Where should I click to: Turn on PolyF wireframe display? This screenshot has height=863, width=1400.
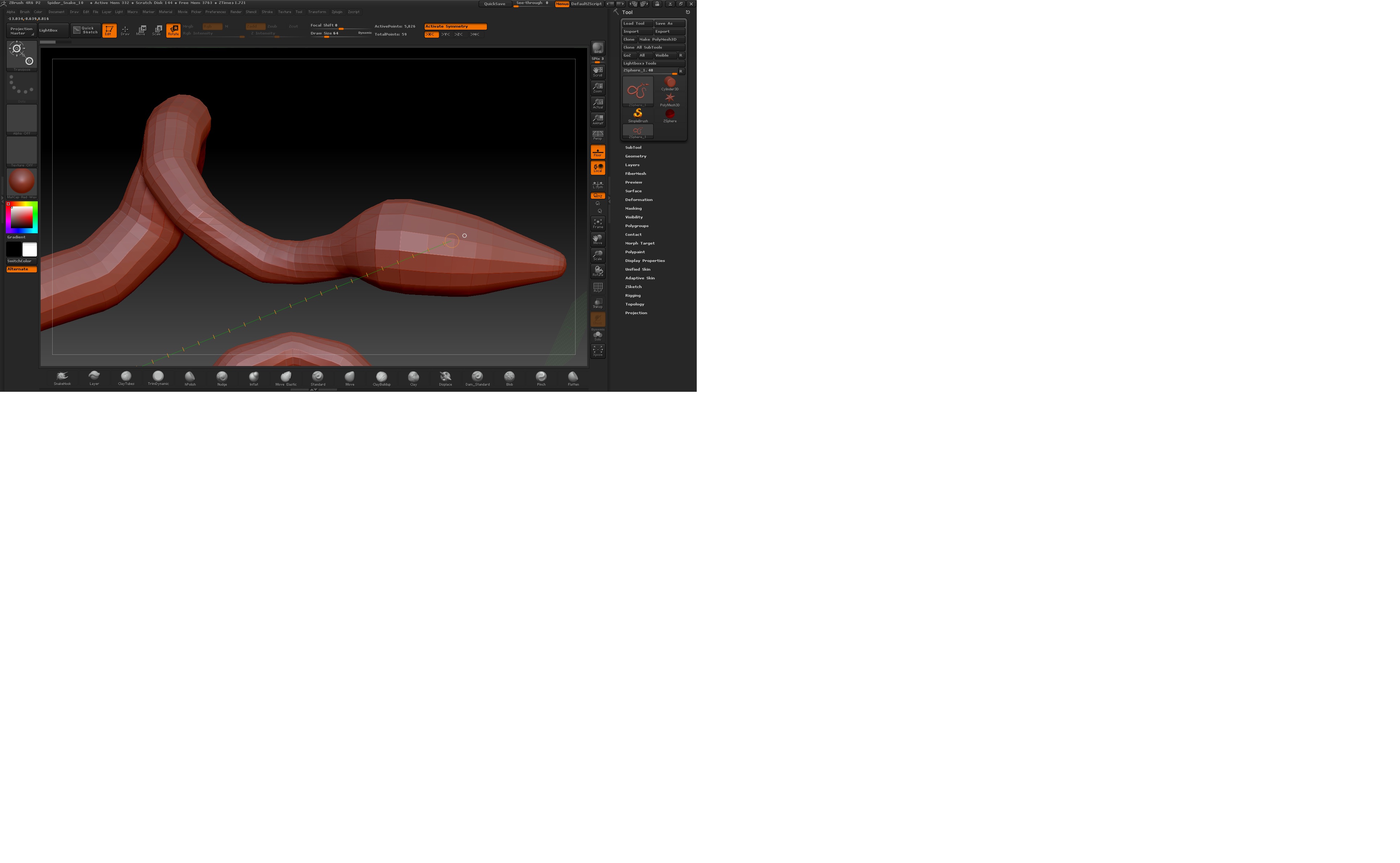597,287
